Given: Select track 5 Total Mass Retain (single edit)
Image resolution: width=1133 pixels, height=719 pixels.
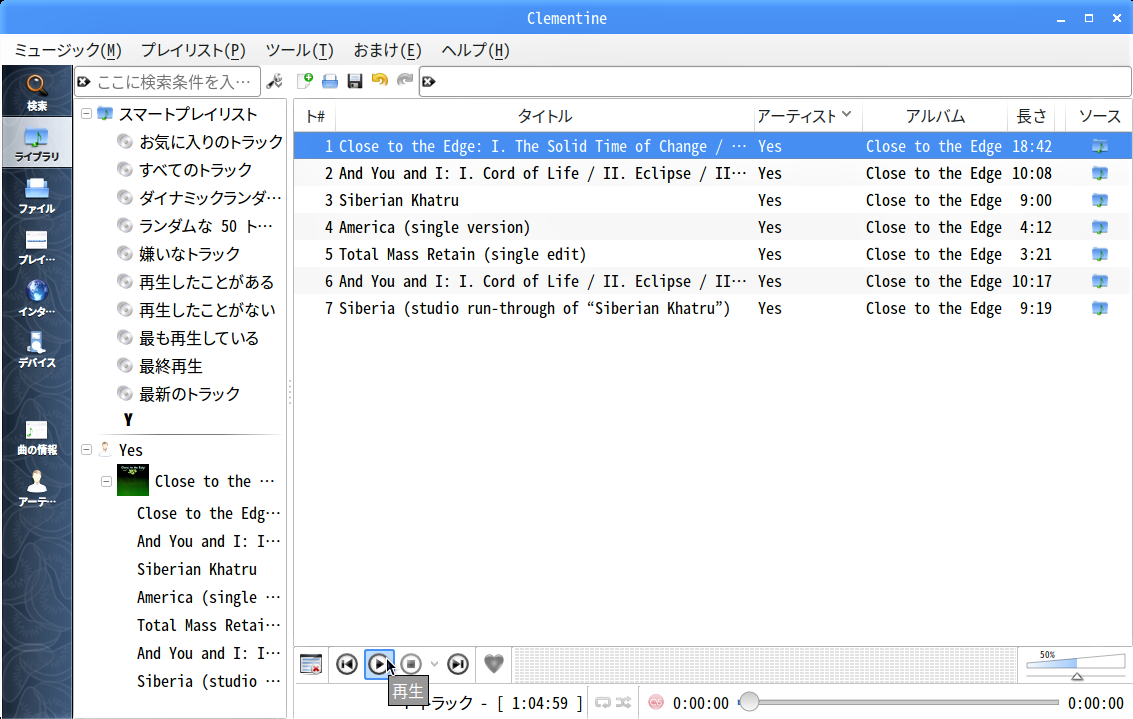Looking at the screenshot, I should point(712,254).
